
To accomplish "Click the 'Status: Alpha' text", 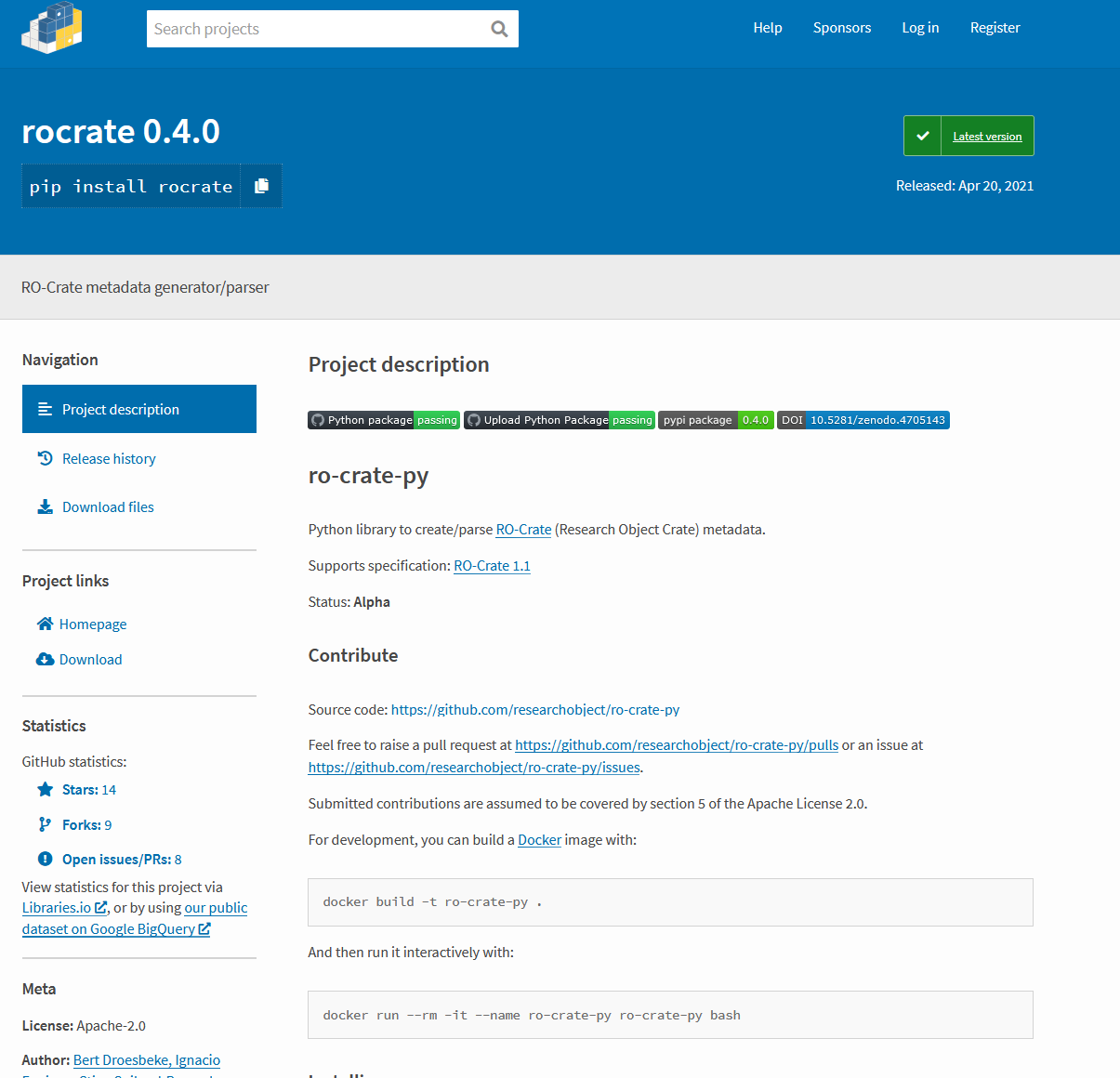I will [x=349, y=601].
